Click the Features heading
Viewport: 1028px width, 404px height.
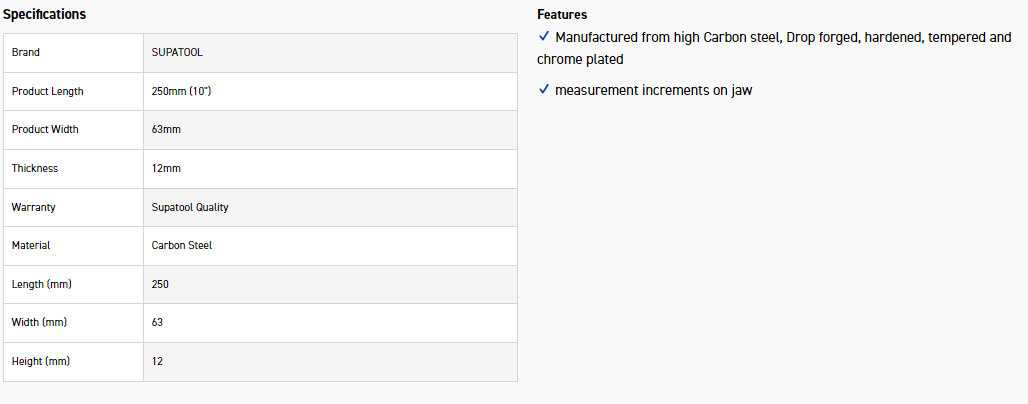click(562, 14)
